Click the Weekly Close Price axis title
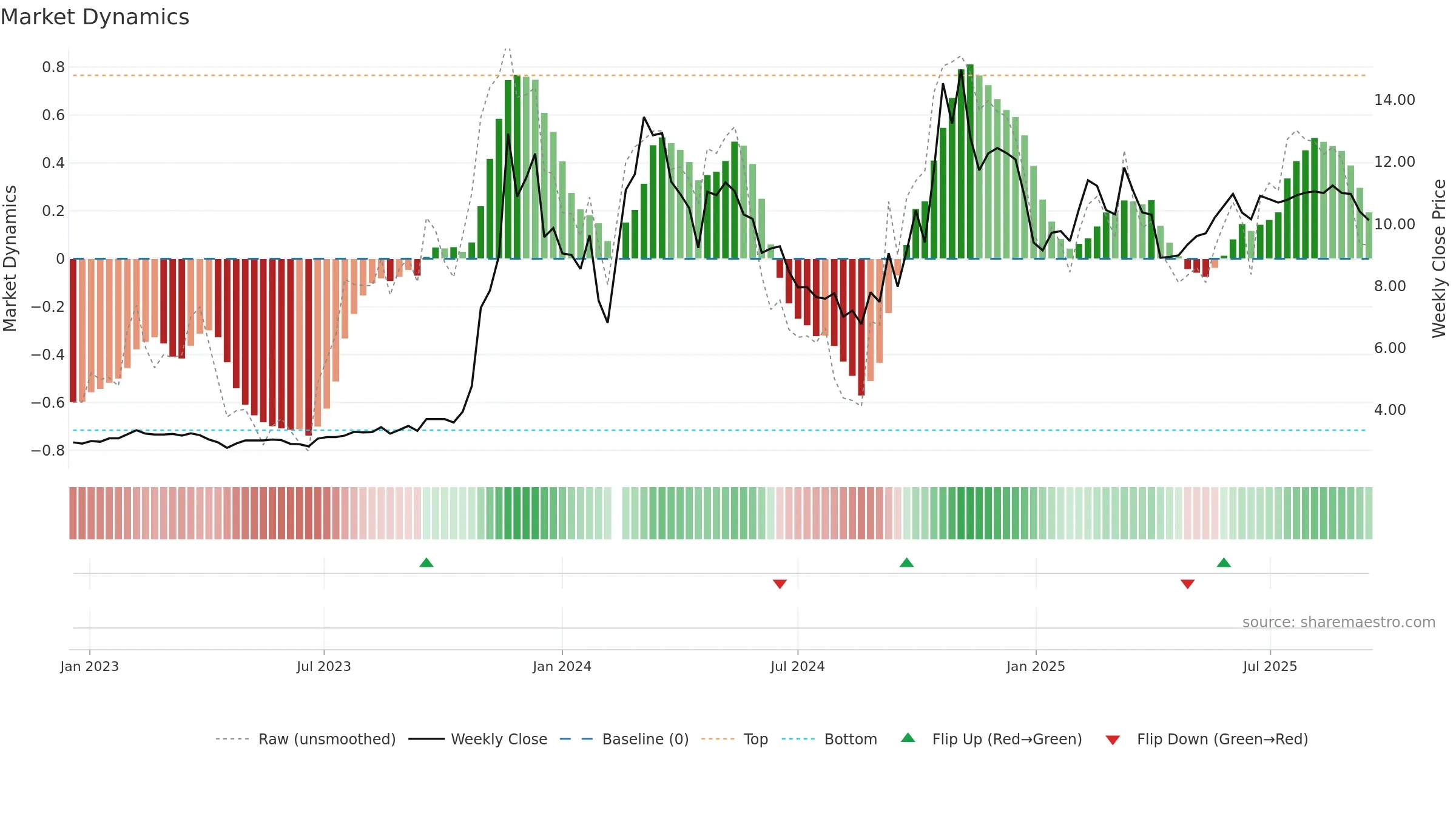The width and height of the screenshot is (1456, 819). (x=1439, y=258)
